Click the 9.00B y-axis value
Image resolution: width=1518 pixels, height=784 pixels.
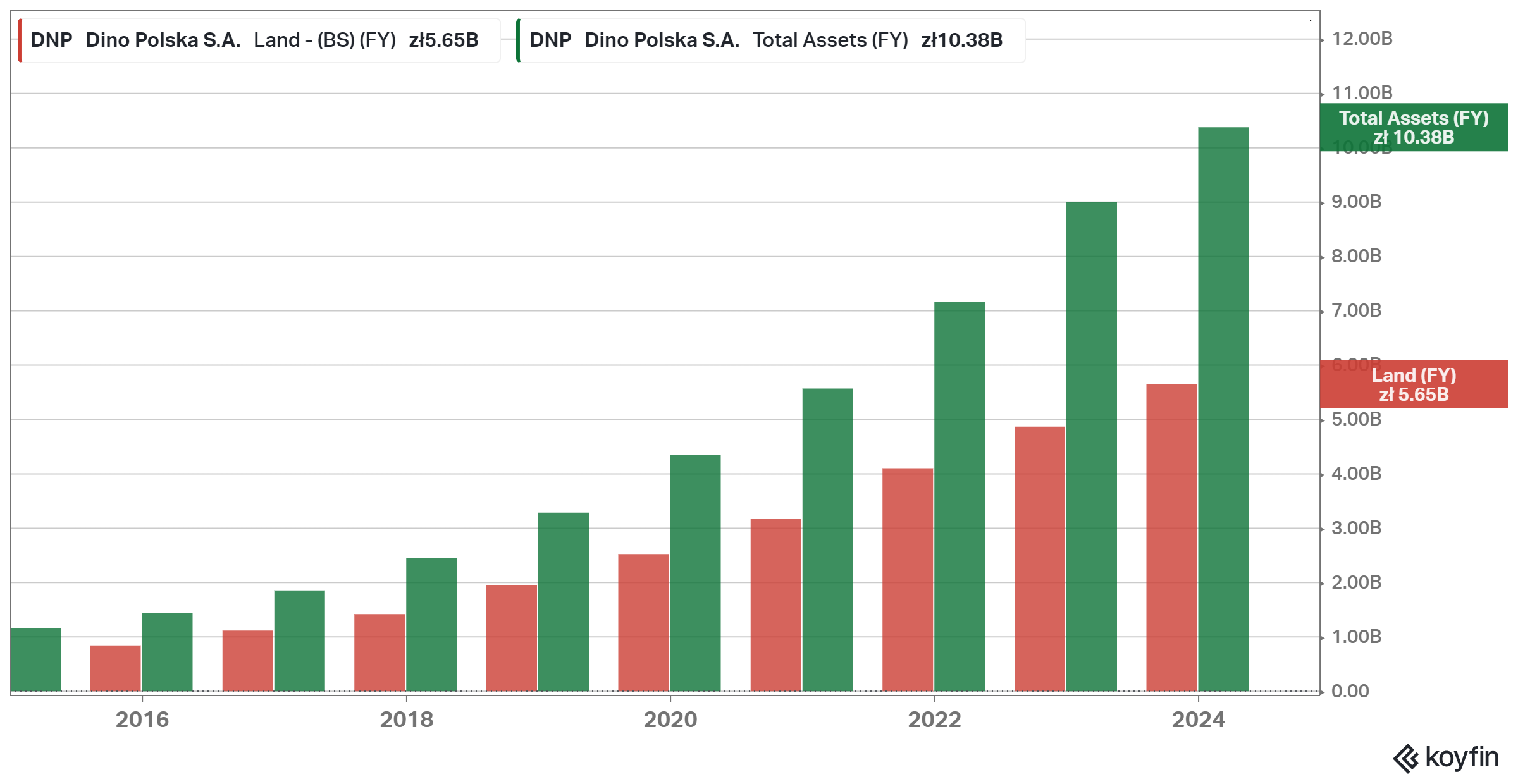click(x=1357, y=202)
